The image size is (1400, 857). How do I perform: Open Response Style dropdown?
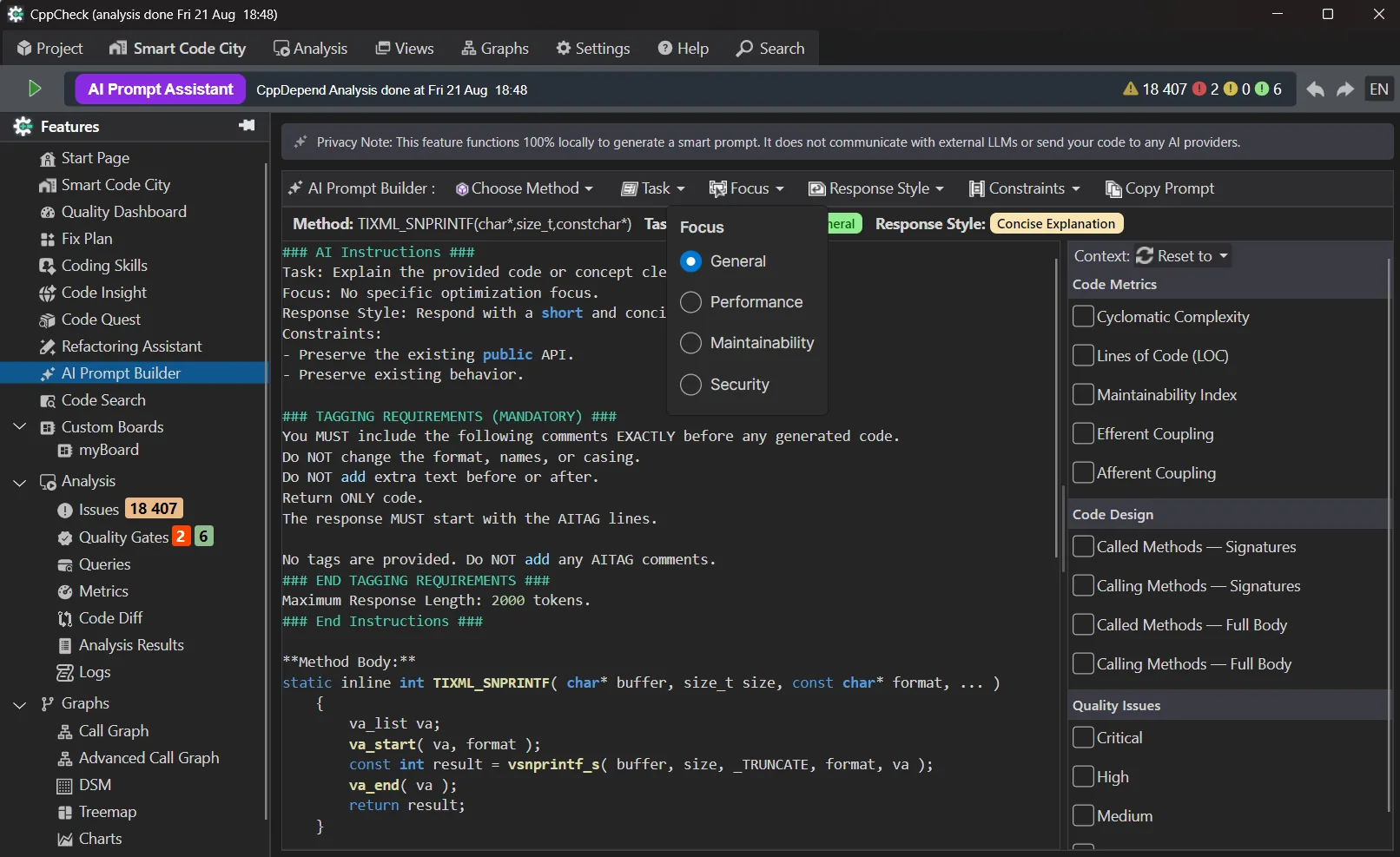pos(875,188)
